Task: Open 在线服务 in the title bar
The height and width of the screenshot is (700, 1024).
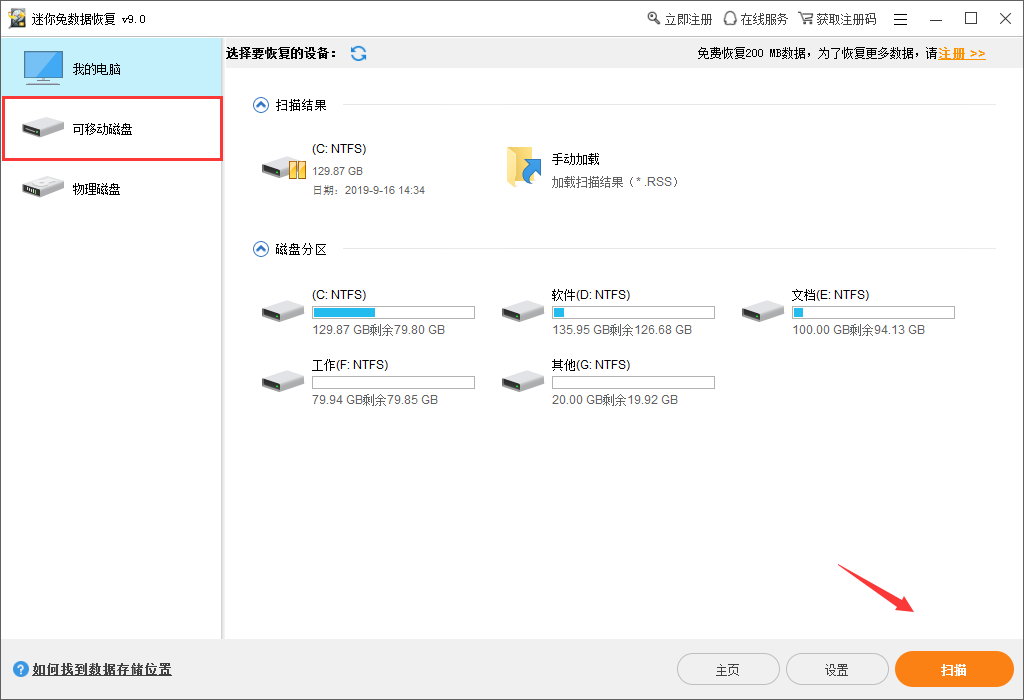Action: tap(756, 19)
